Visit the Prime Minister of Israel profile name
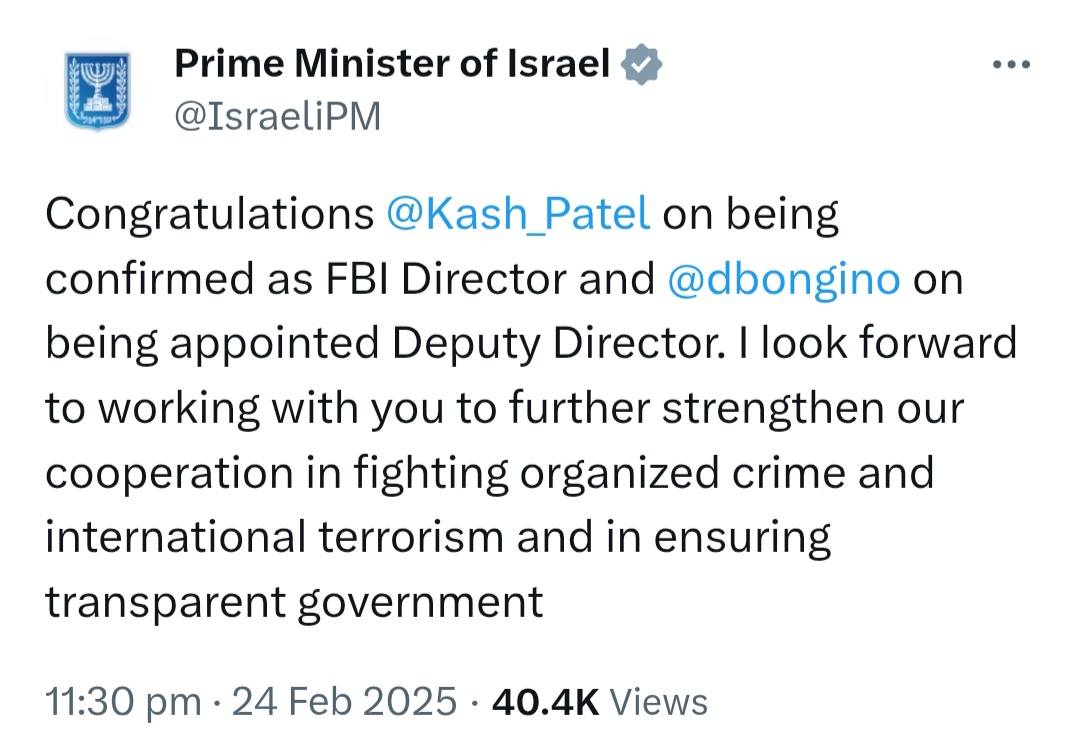 392,63
